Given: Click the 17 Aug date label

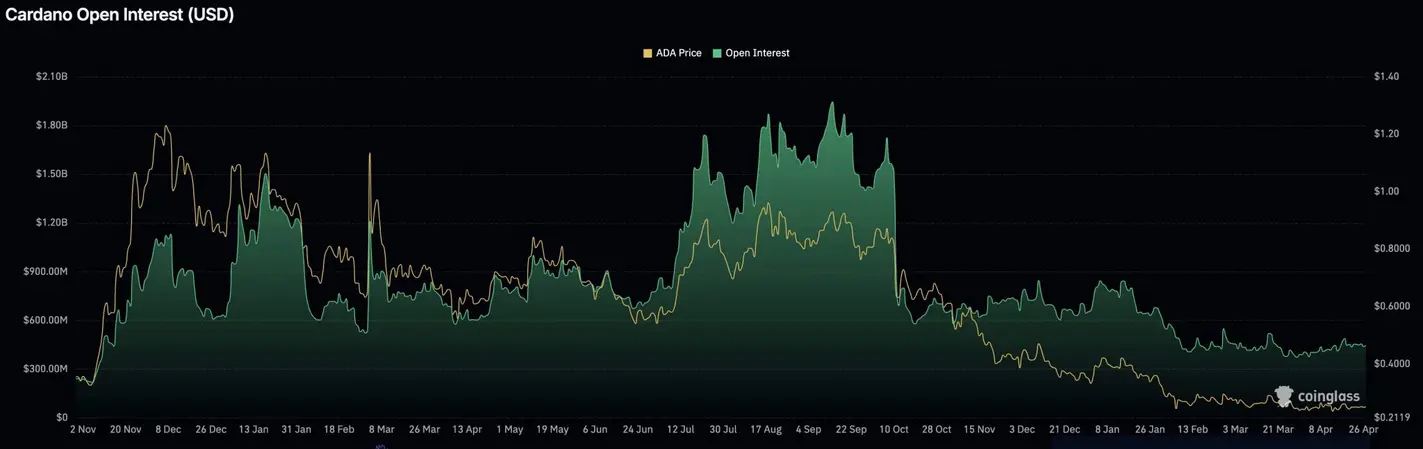Looking at the screenshot, I should pyautogui.click(x=765, y=430).
